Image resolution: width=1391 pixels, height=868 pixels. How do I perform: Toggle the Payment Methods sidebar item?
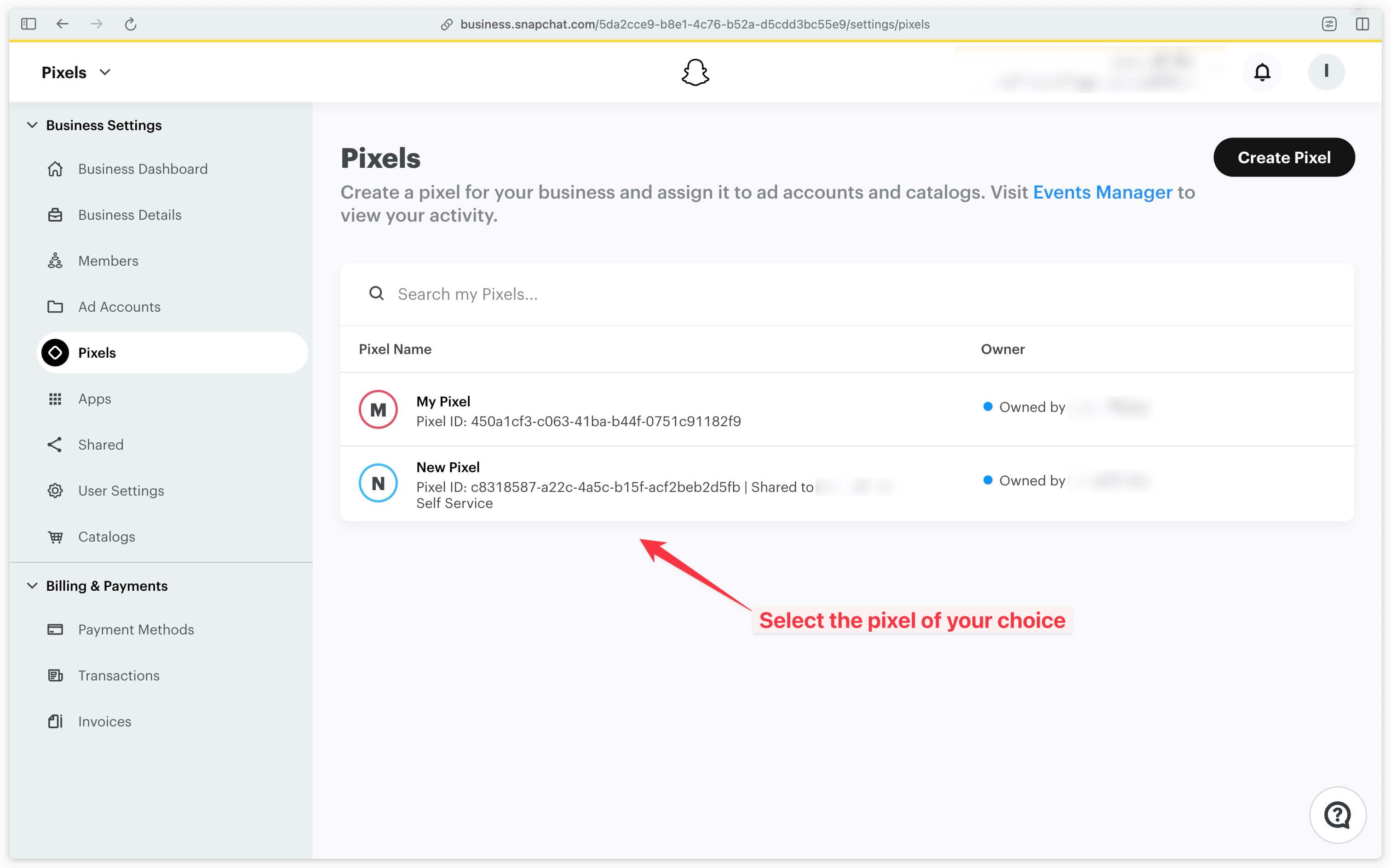pos(136,629)
